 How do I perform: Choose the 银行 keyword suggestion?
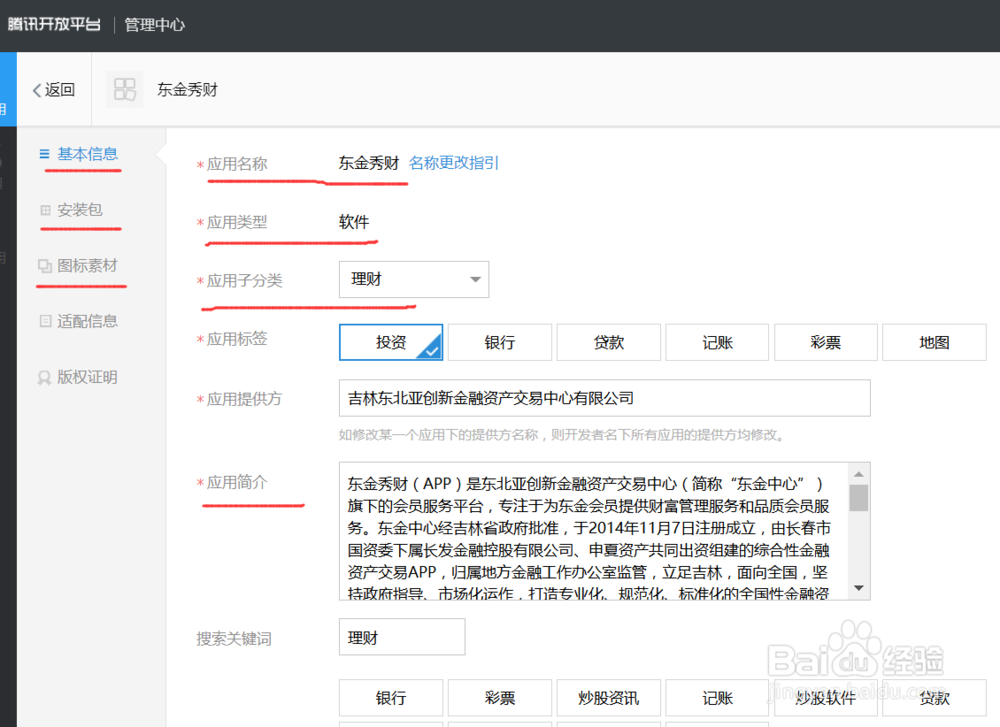[391, 698]
